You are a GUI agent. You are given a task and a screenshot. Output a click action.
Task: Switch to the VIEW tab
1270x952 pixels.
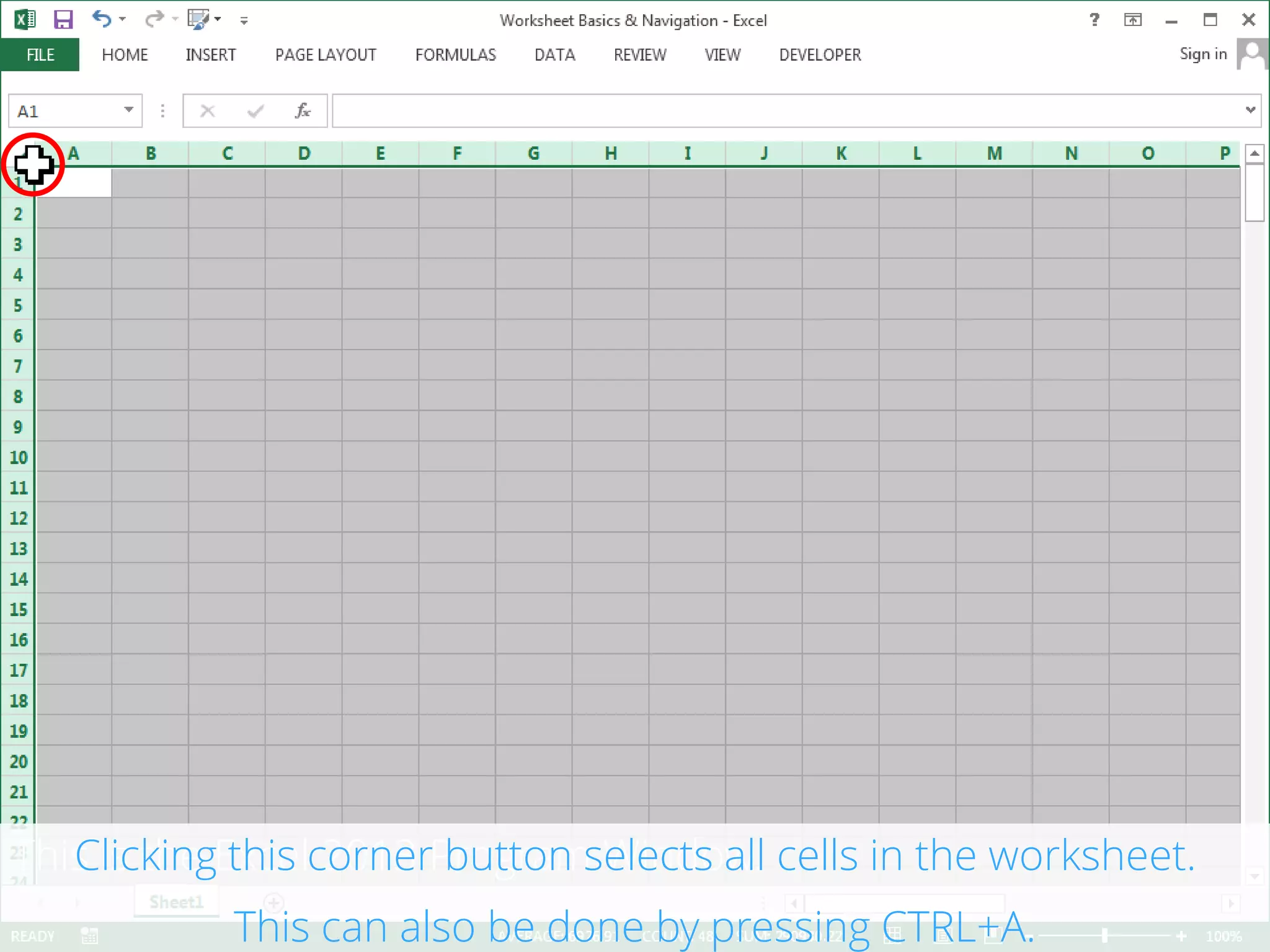coord(722,55)
